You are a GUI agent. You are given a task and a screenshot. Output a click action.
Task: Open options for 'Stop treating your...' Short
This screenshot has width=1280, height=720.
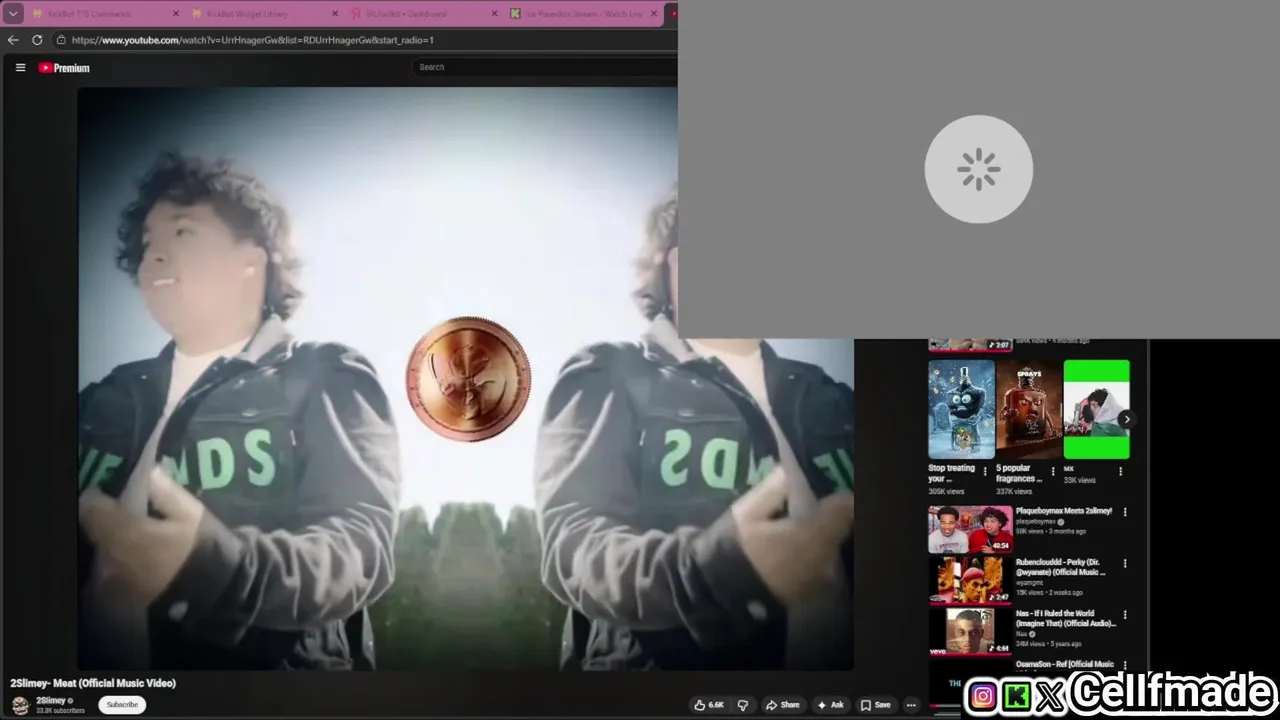pyautogui.click(x=985, y=471)
